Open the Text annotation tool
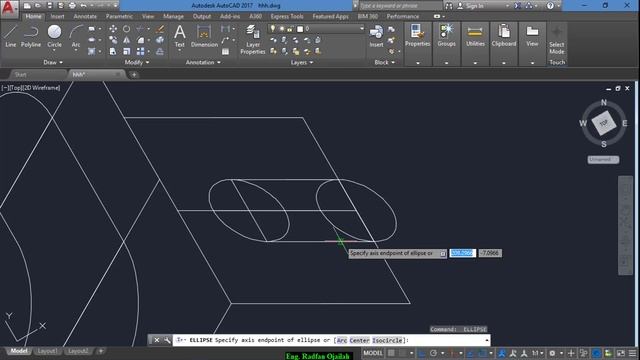This screenshot has width=640, height=360. [180, 36]
